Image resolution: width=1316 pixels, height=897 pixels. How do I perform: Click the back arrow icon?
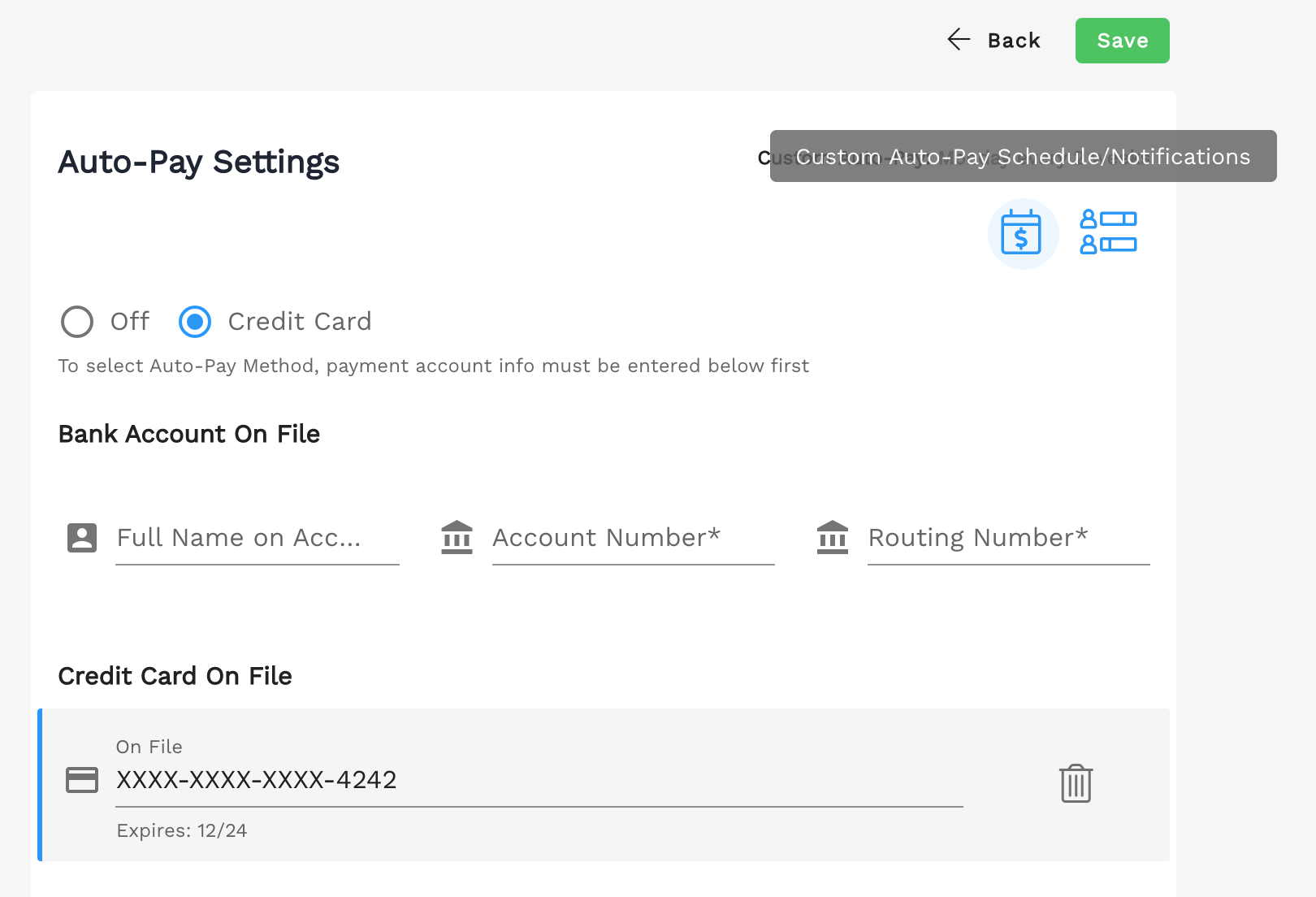(x=959, y=40)
